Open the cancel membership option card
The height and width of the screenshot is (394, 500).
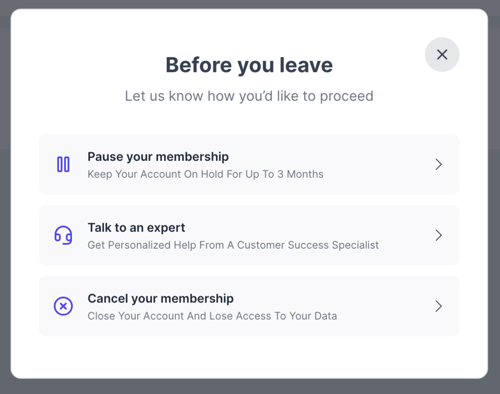(x=249, y=306)
